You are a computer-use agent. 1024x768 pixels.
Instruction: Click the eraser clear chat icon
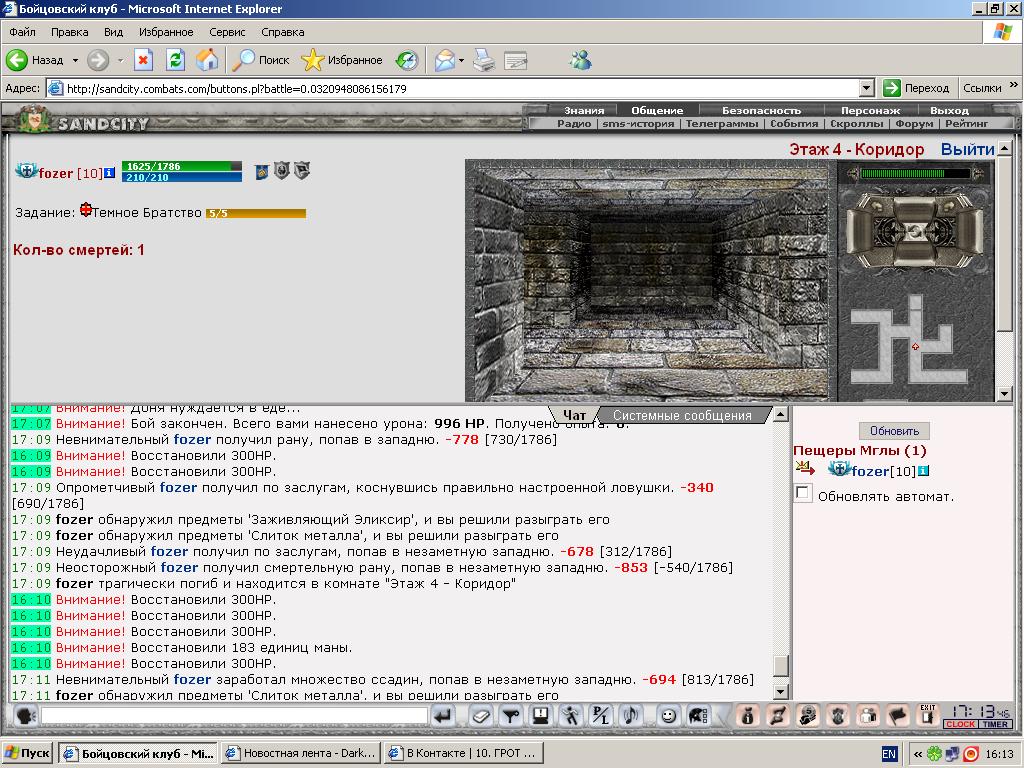click(481, 716)
